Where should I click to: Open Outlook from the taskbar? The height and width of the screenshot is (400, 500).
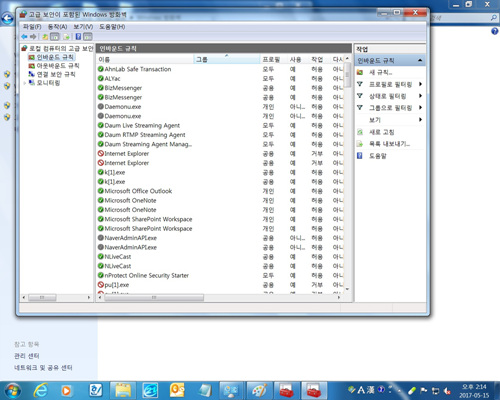[177, 390]
